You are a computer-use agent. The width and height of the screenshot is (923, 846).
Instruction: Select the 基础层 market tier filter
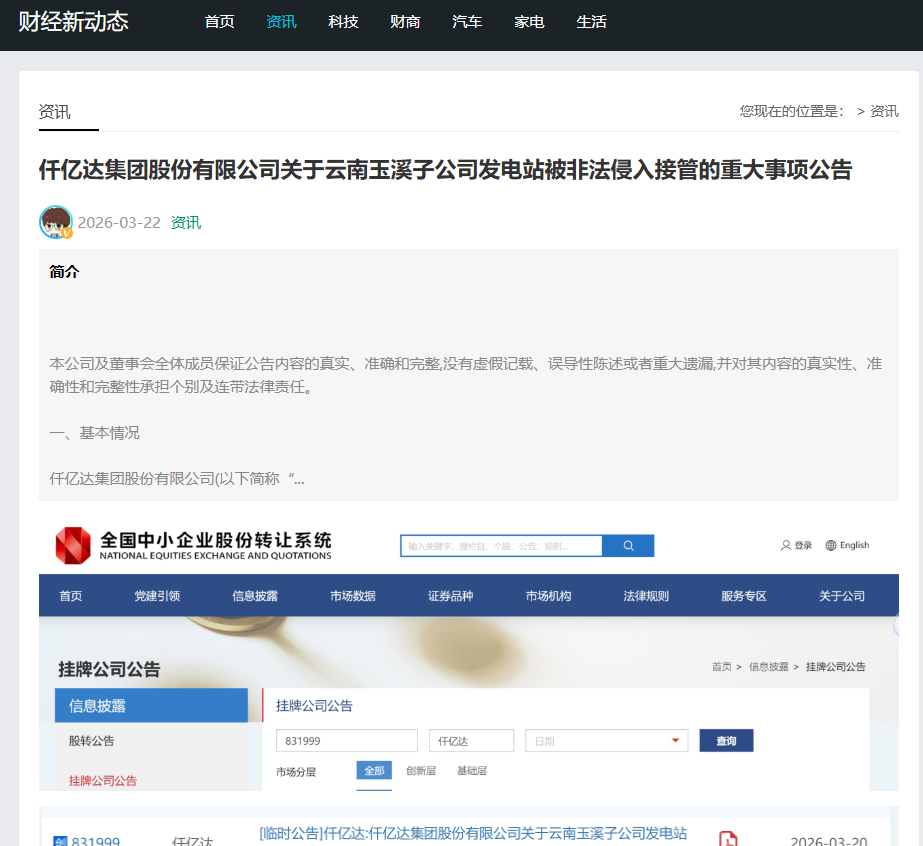tap(472, 771)
